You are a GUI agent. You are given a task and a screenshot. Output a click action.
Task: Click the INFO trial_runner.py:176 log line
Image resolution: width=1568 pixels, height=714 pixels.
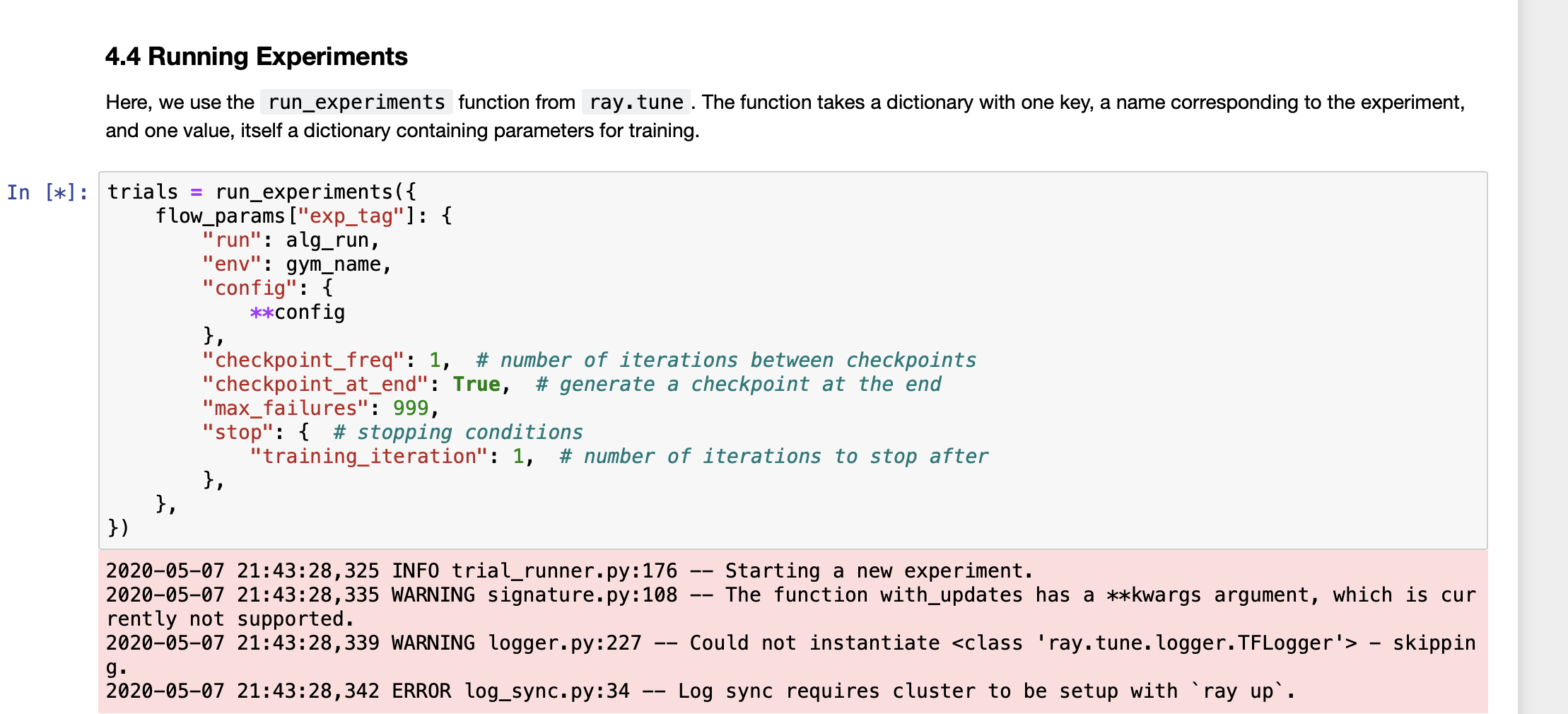[570, 571]
